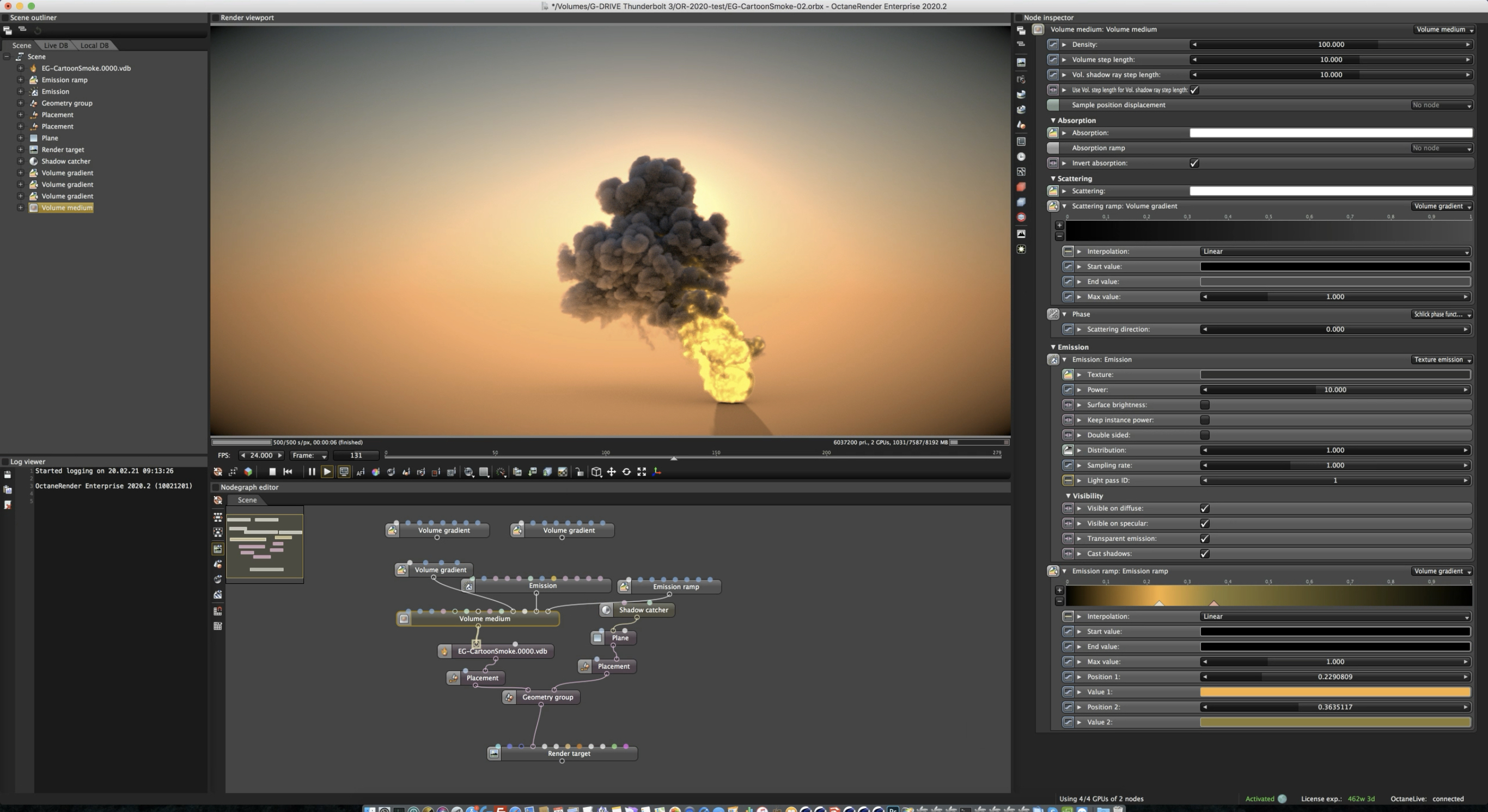Open the Schlick phase function dropdown
The height and width of the screenshot is (812, 1488).
[1442, 314]
